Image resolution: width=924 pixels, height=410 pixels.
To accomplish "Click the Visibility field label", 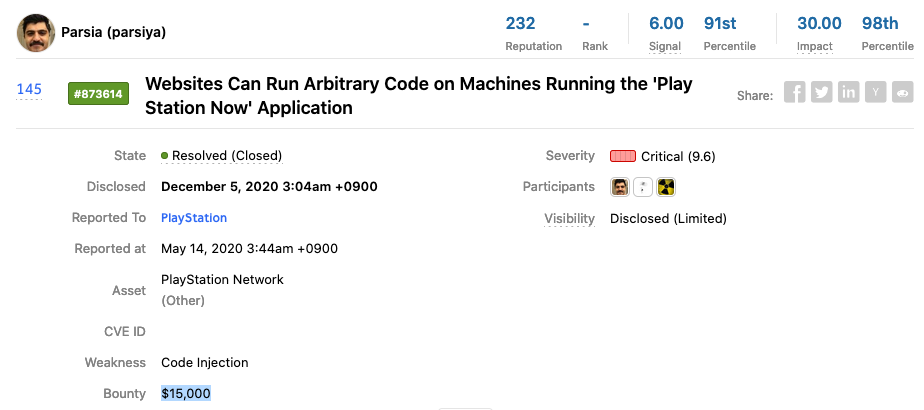I will tap(569, 219).
